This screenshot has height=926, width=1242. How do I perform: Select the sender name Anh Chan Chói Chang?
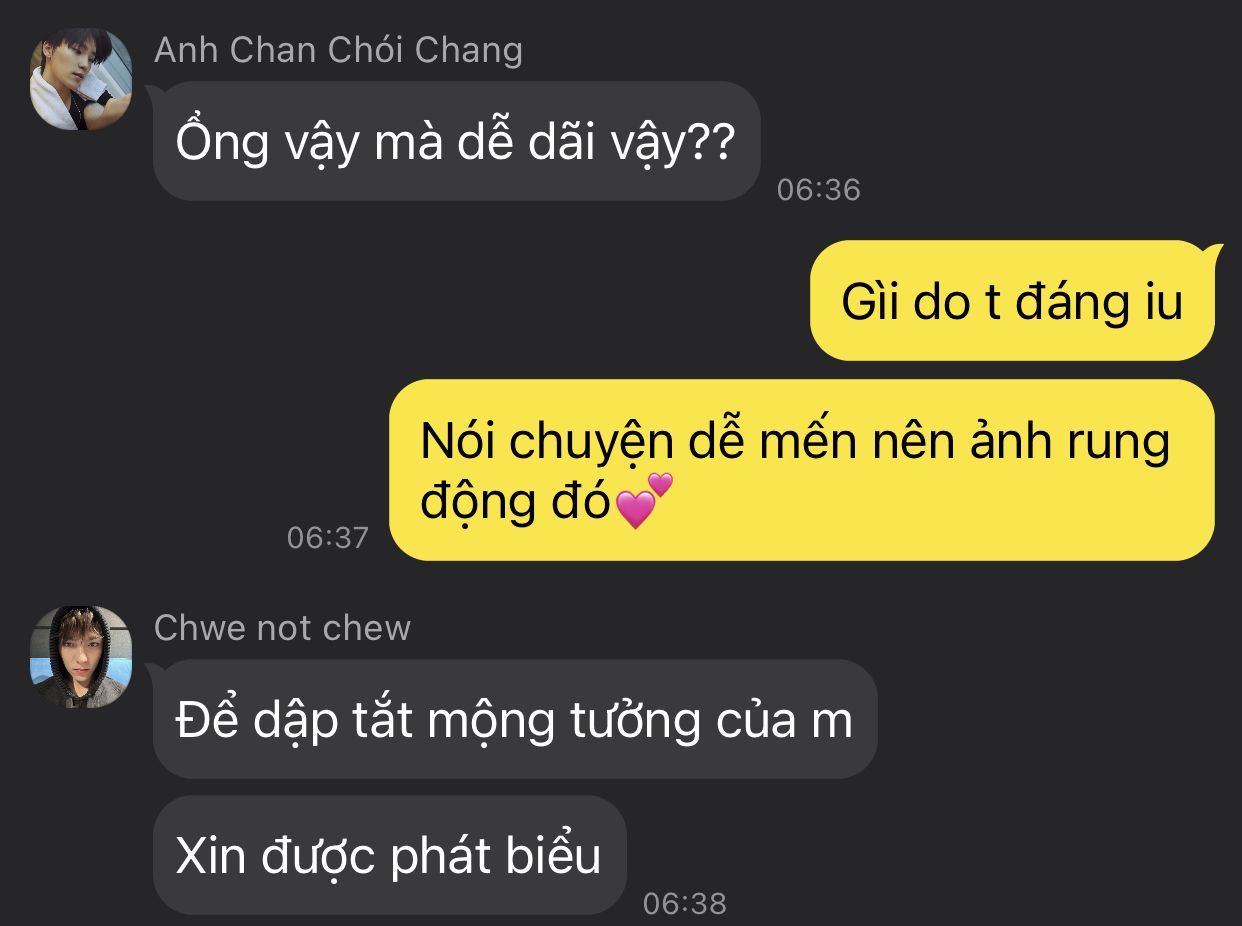click(x=338, y=50)
